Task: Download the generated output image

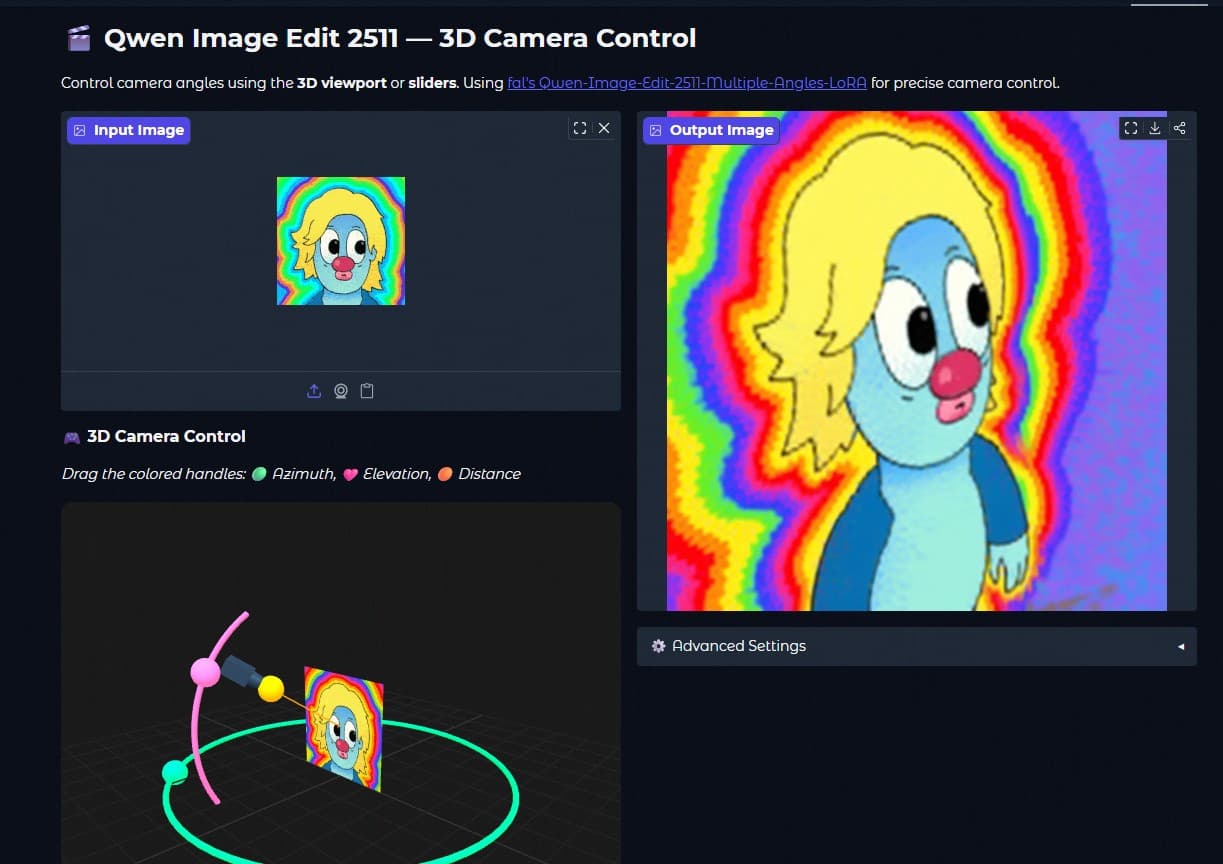Action: (x=1154, y=128)
